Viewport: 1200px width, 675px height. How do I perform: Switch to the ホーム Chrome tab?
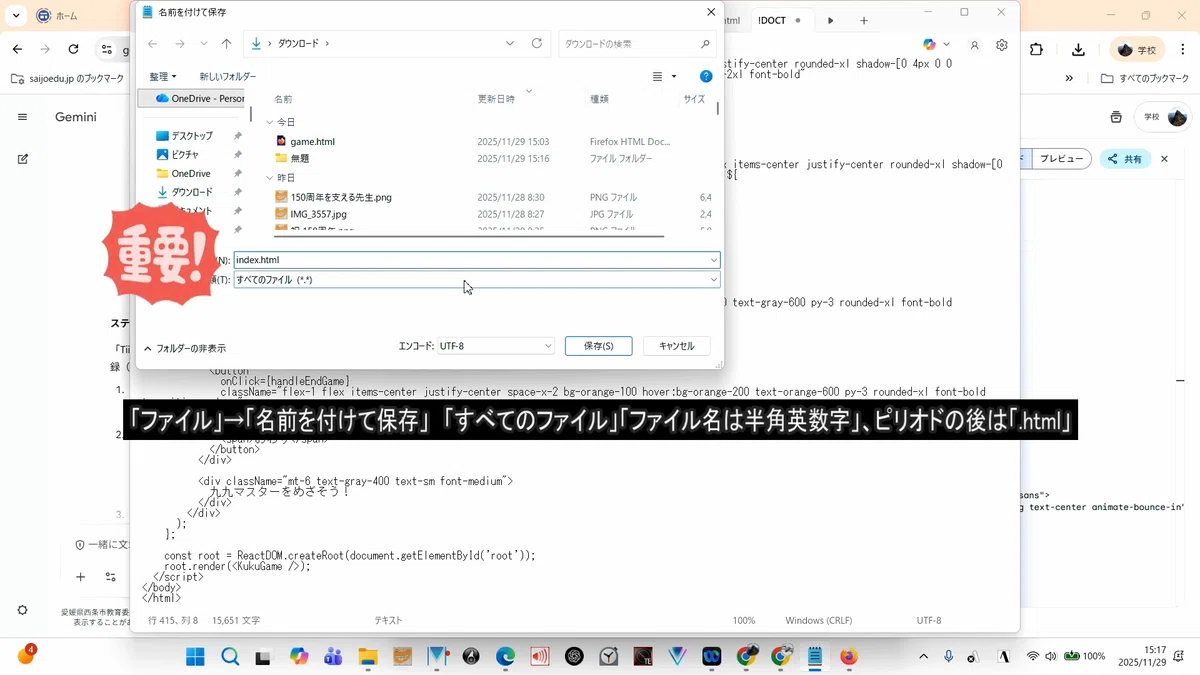[x=66, y=16]
